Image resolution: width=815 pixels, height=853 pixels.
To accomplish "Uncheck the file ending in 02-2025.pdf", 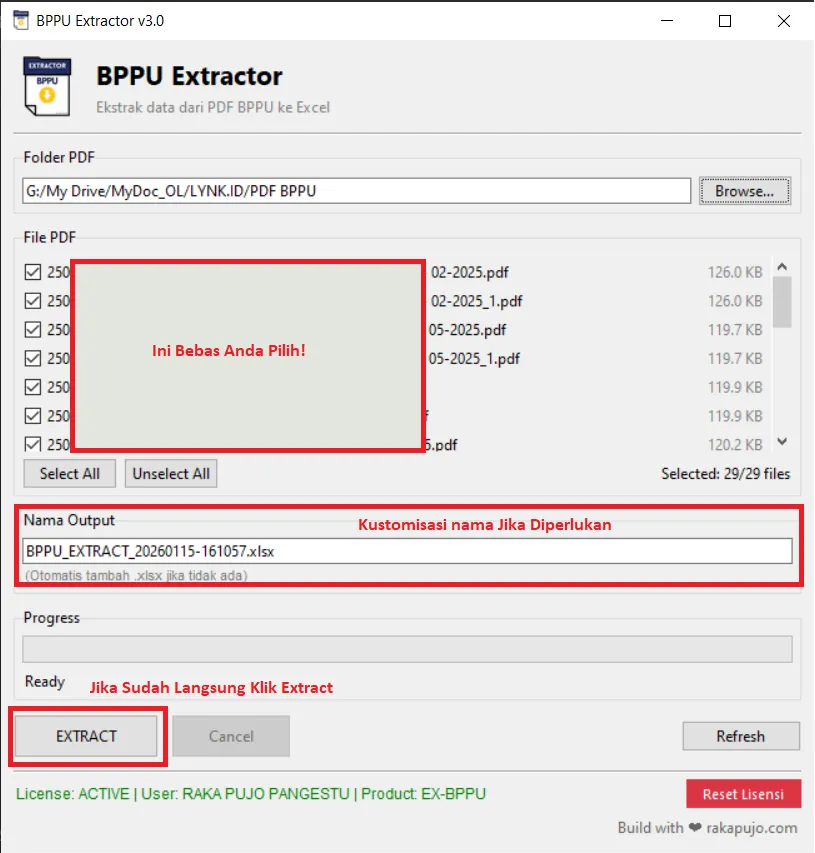I will [x=33, y=272].
